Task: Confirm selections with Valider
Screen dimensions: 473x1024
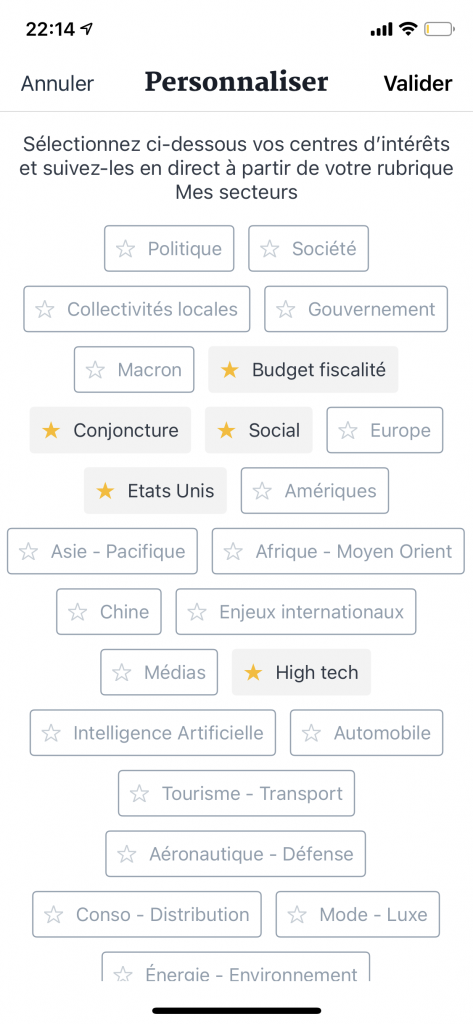Action: point(417,84)
